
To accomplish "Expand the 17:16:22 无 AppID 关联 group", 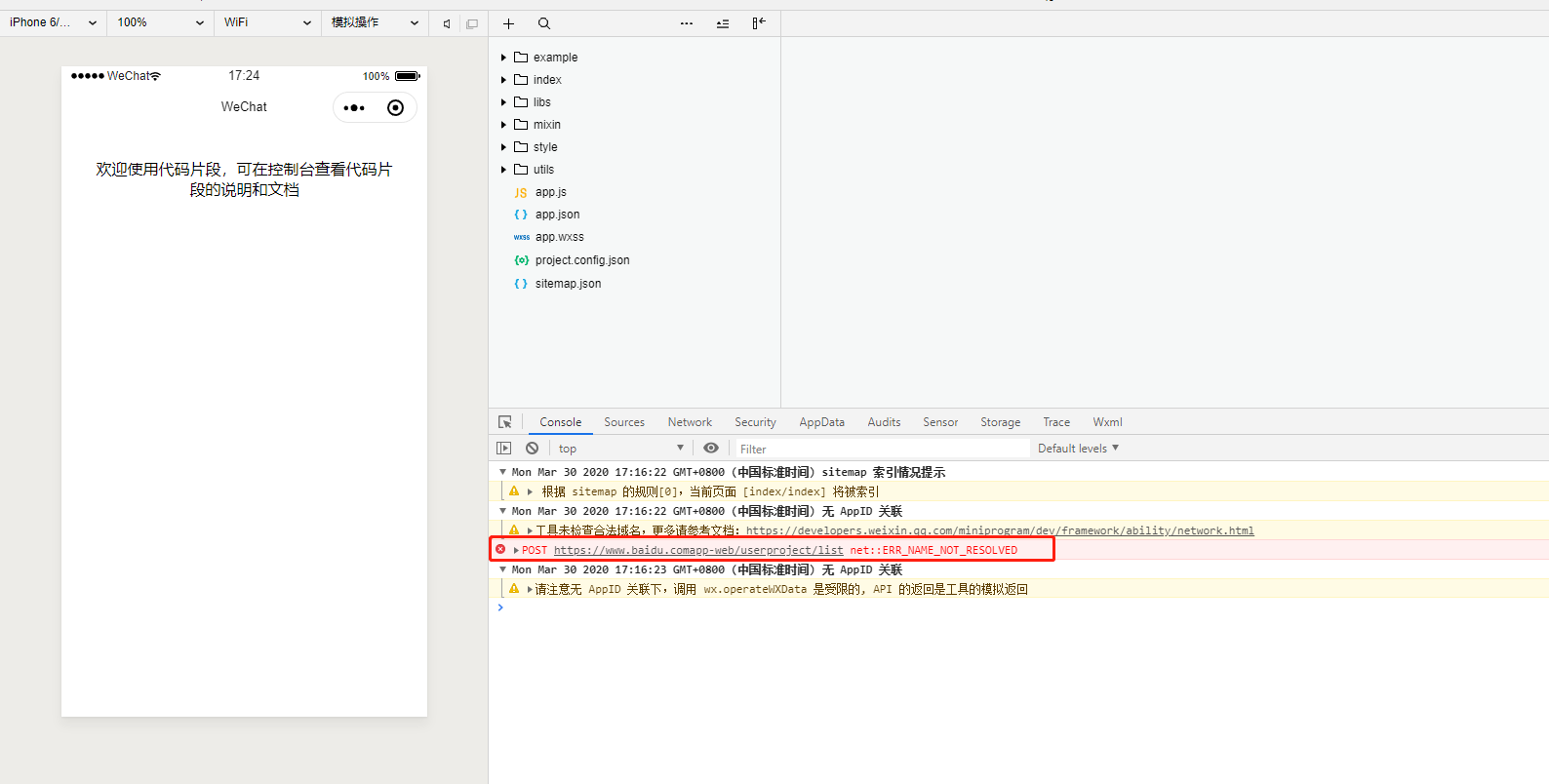I will [x=503, y=511].
